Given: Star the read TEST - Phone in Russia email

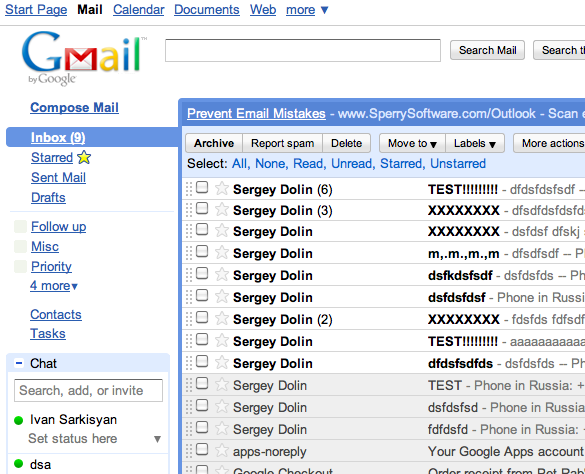Looking at the screenshot, I should tap(222, 385).
